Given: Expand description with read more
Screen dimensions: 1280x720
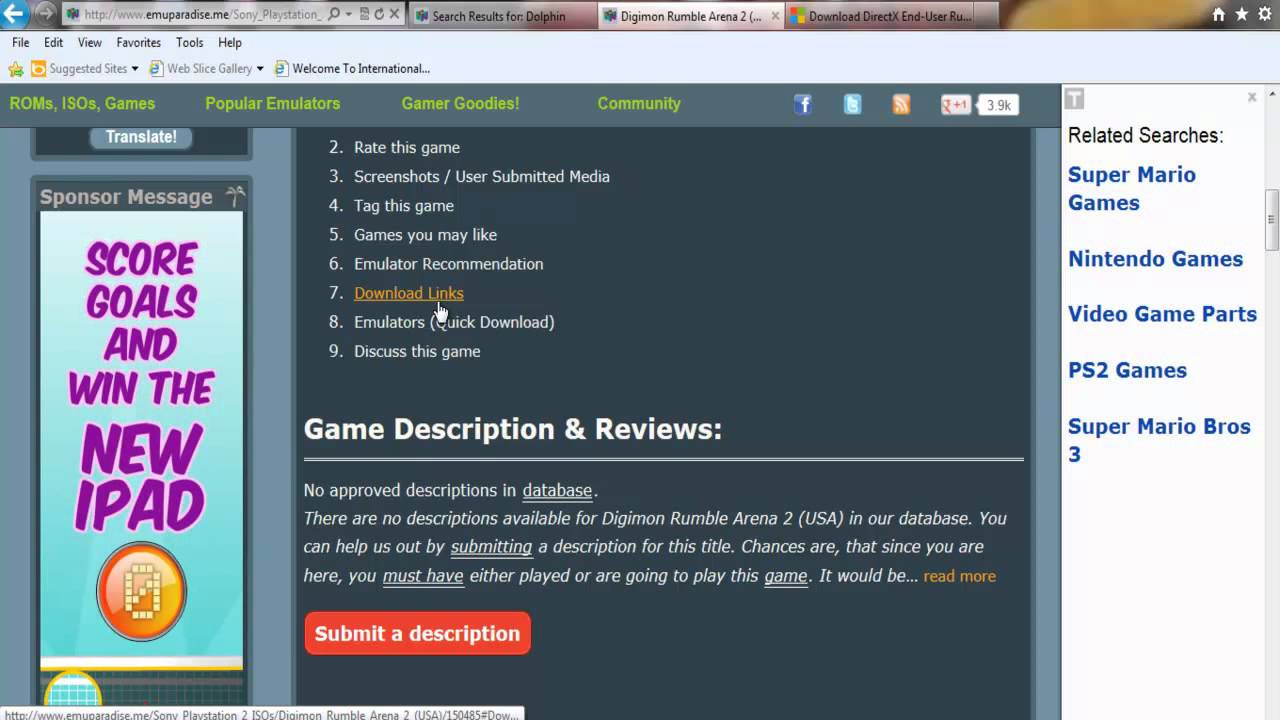Looking at the screenshot, I should click(959, 576).
